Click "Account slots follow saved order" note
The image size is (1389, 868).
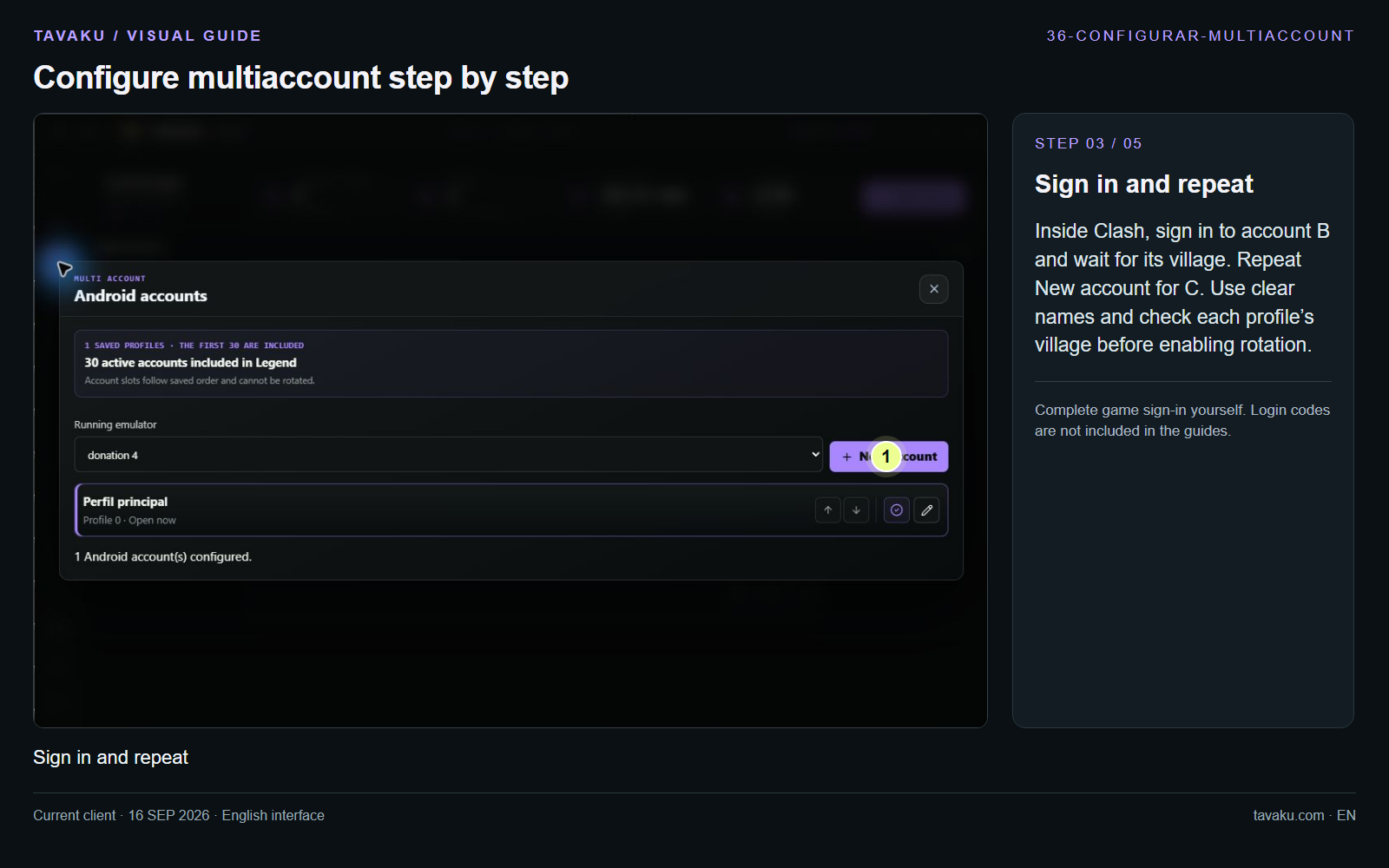click(200, 381)
